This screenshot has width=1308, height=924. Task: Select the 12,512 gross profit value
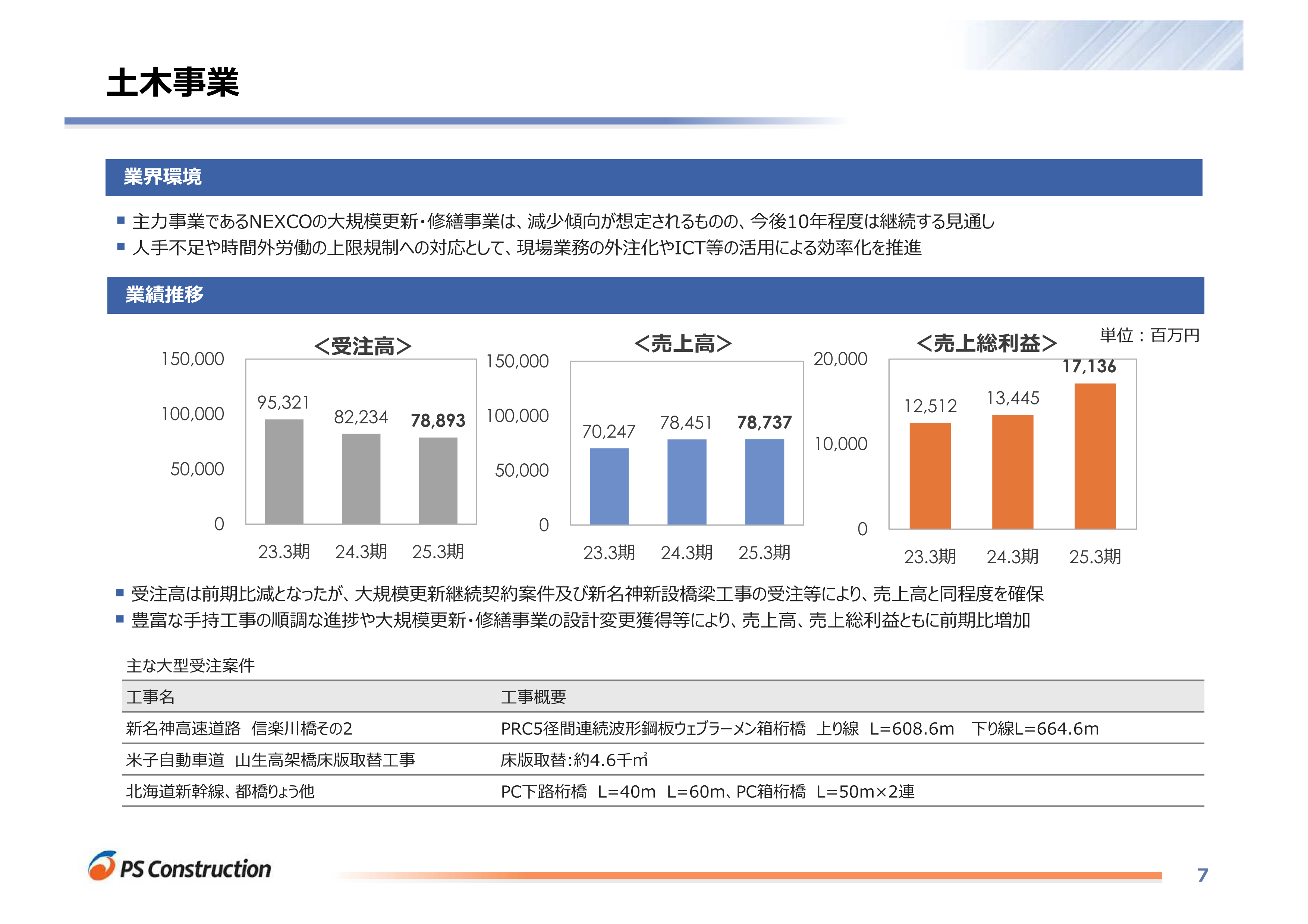click(930, 406)
